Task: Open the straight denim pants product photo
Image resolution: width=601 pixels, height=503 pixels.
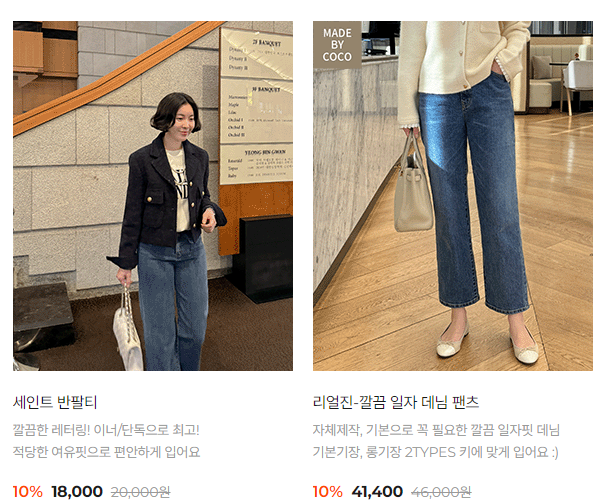Action: point(453,196)
